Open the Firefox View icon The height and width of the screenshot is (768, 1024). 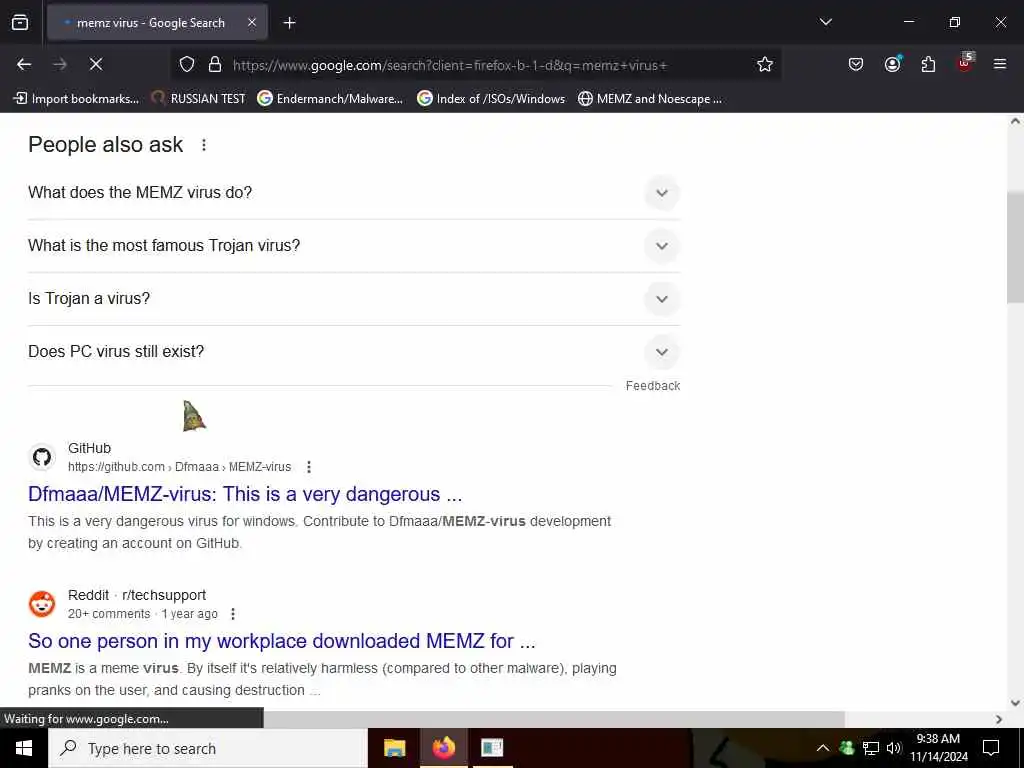(20, 23)
